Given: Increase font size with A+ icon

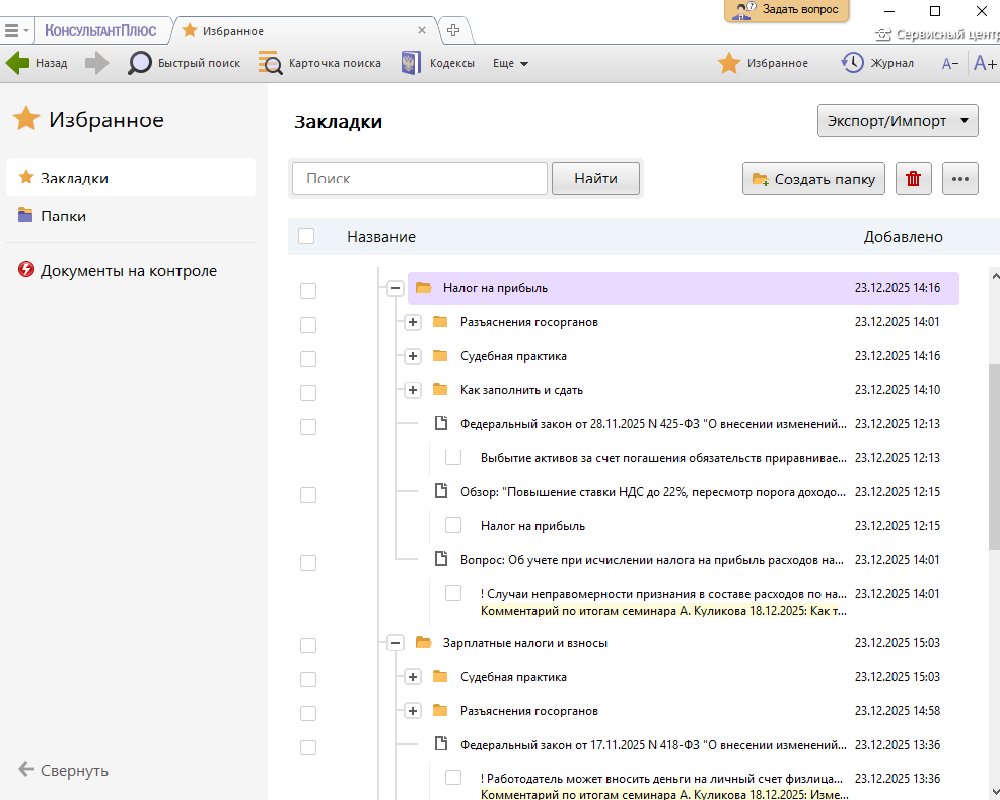Looking at the screenshot, I should coord(984,63).
